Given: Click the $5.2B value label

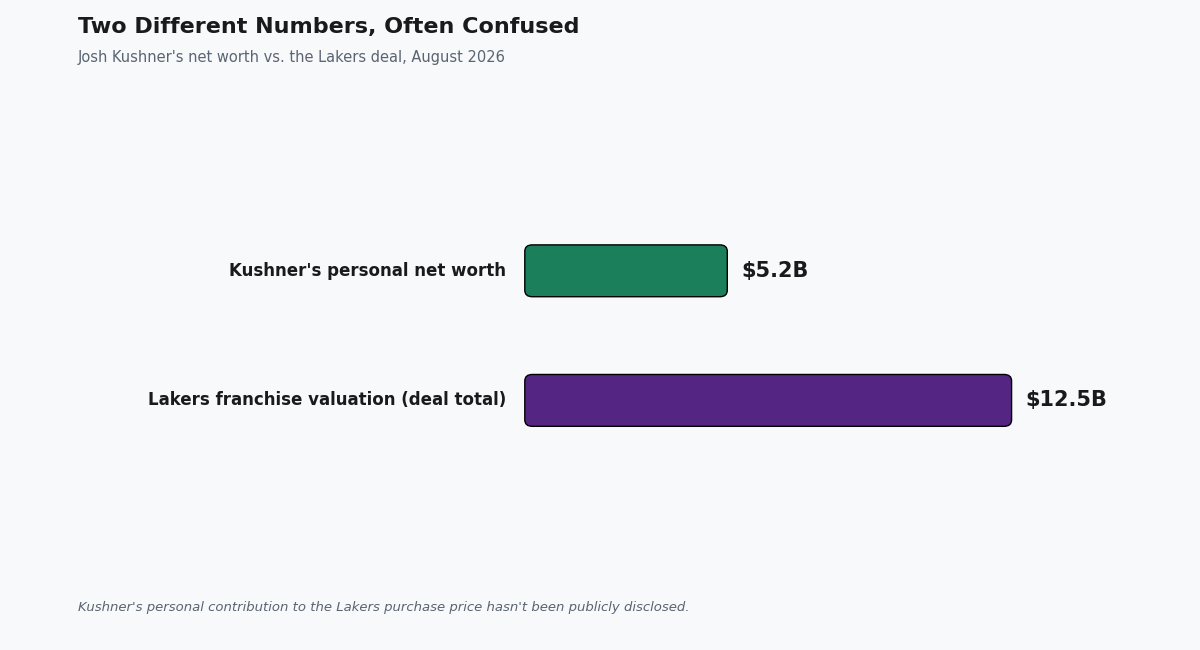Looking at the screenshot, I should tap(775, 271).
